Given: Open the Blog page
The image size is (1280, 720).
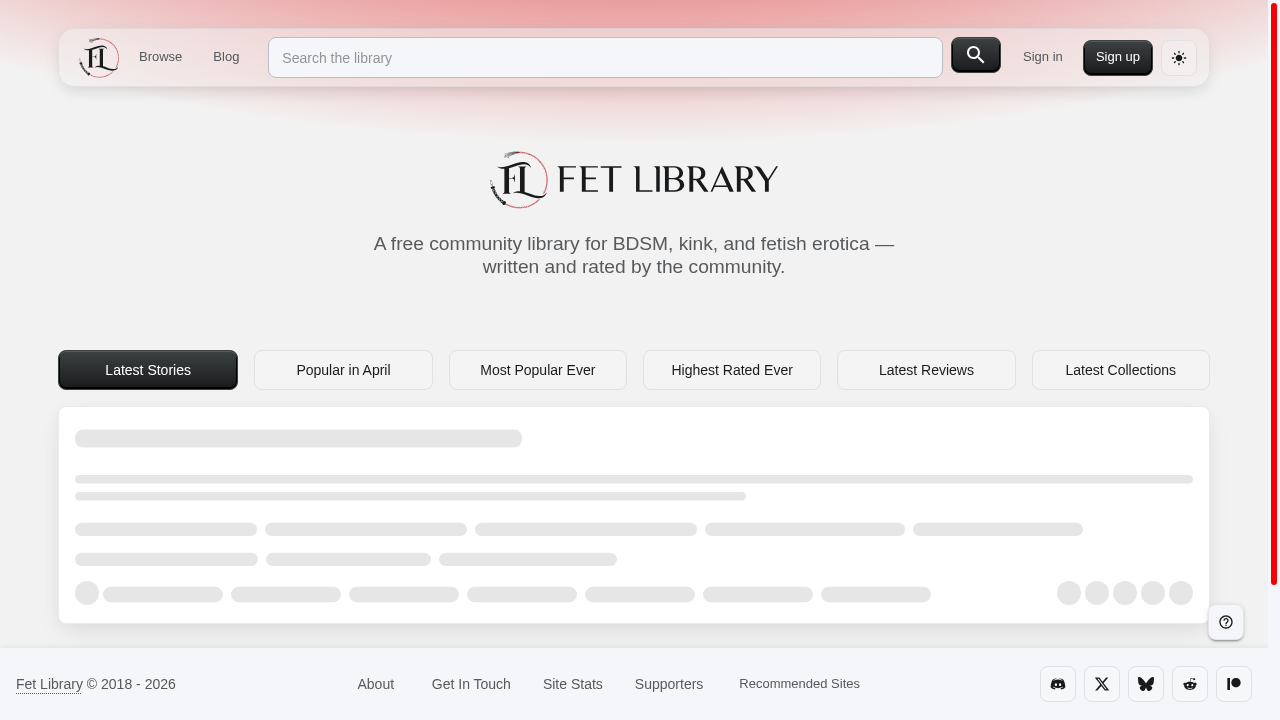Looking at the screenshot, I should tap(226, 57).
